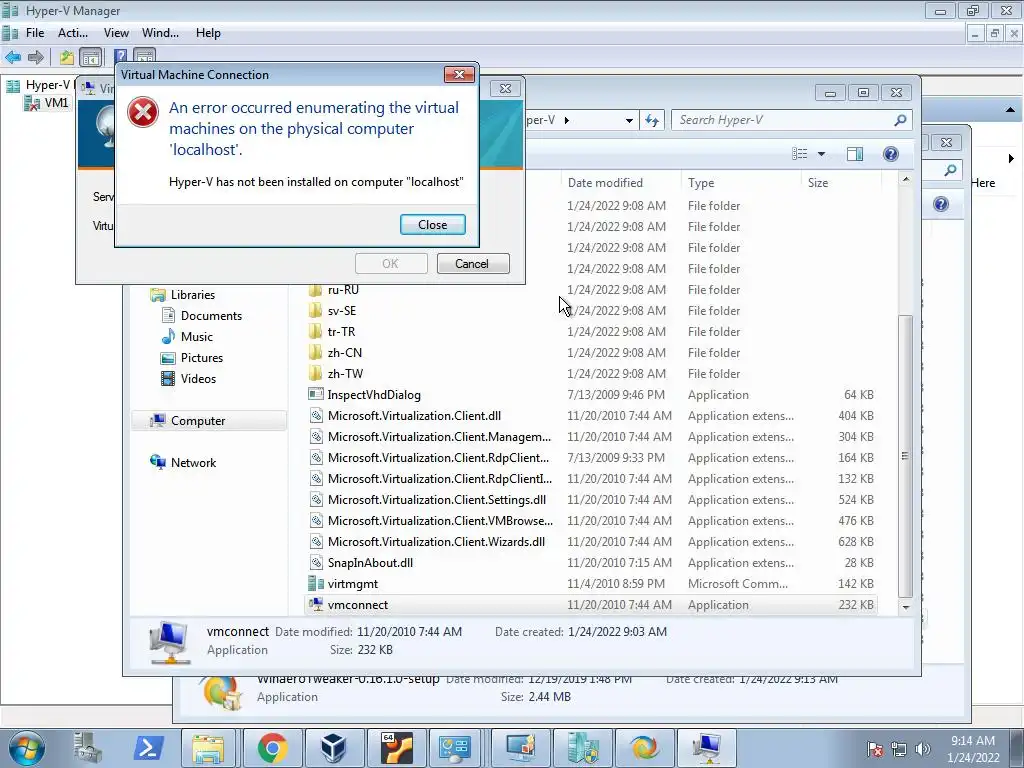
Task: Open the Window menu
Action: [160, 33]
